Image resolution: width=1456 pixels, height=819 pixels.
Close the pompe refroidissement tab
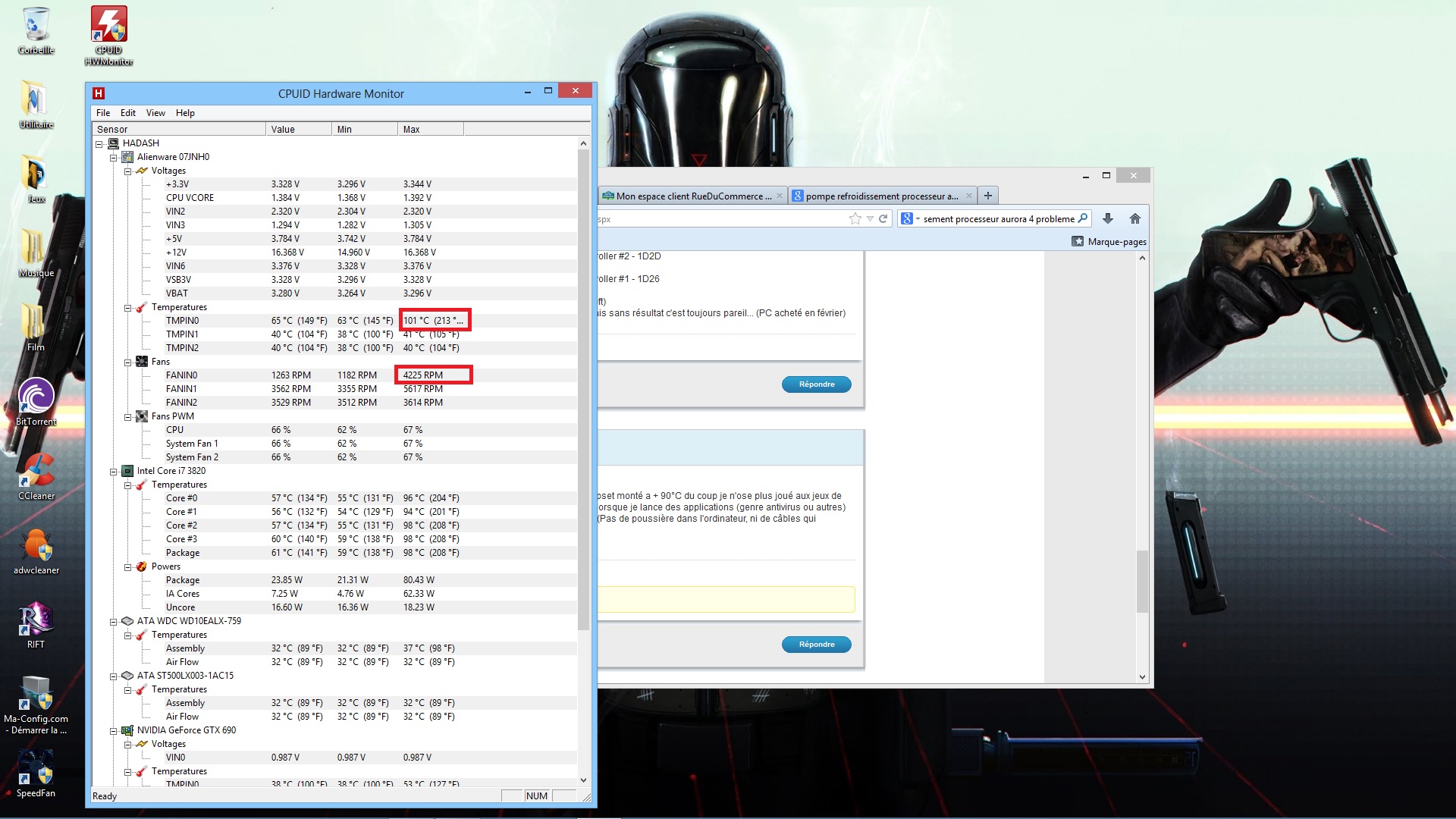tap(968, 196)
